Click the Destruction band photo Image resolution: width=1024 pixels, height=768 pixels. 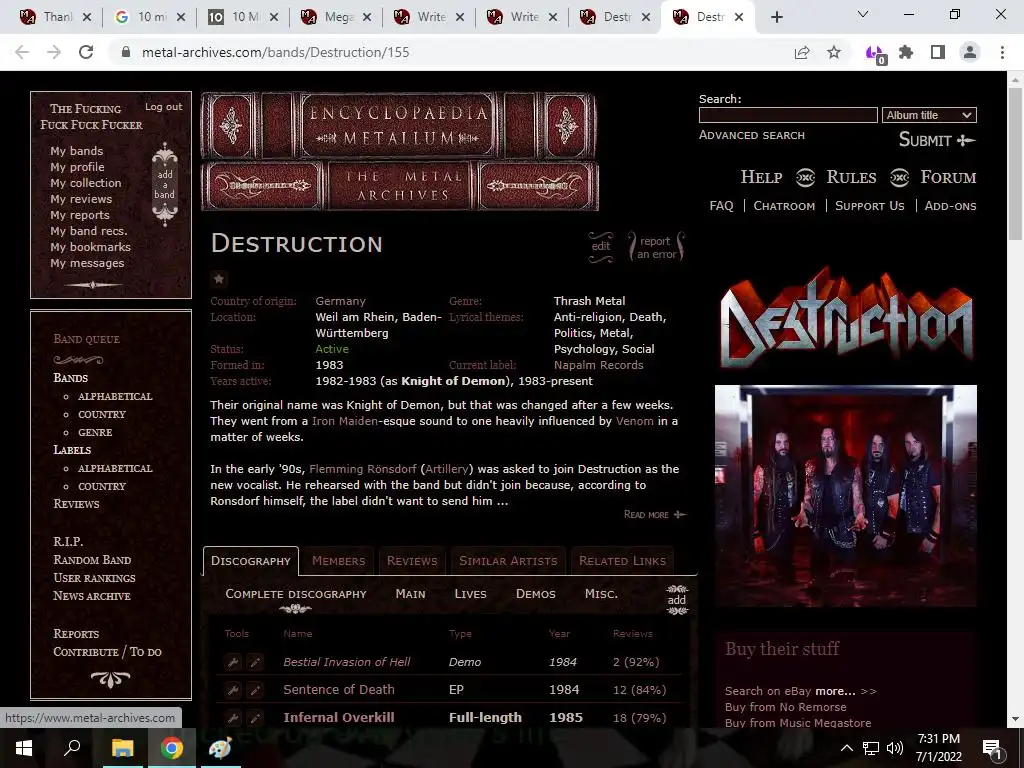click(x=846, y=496)
